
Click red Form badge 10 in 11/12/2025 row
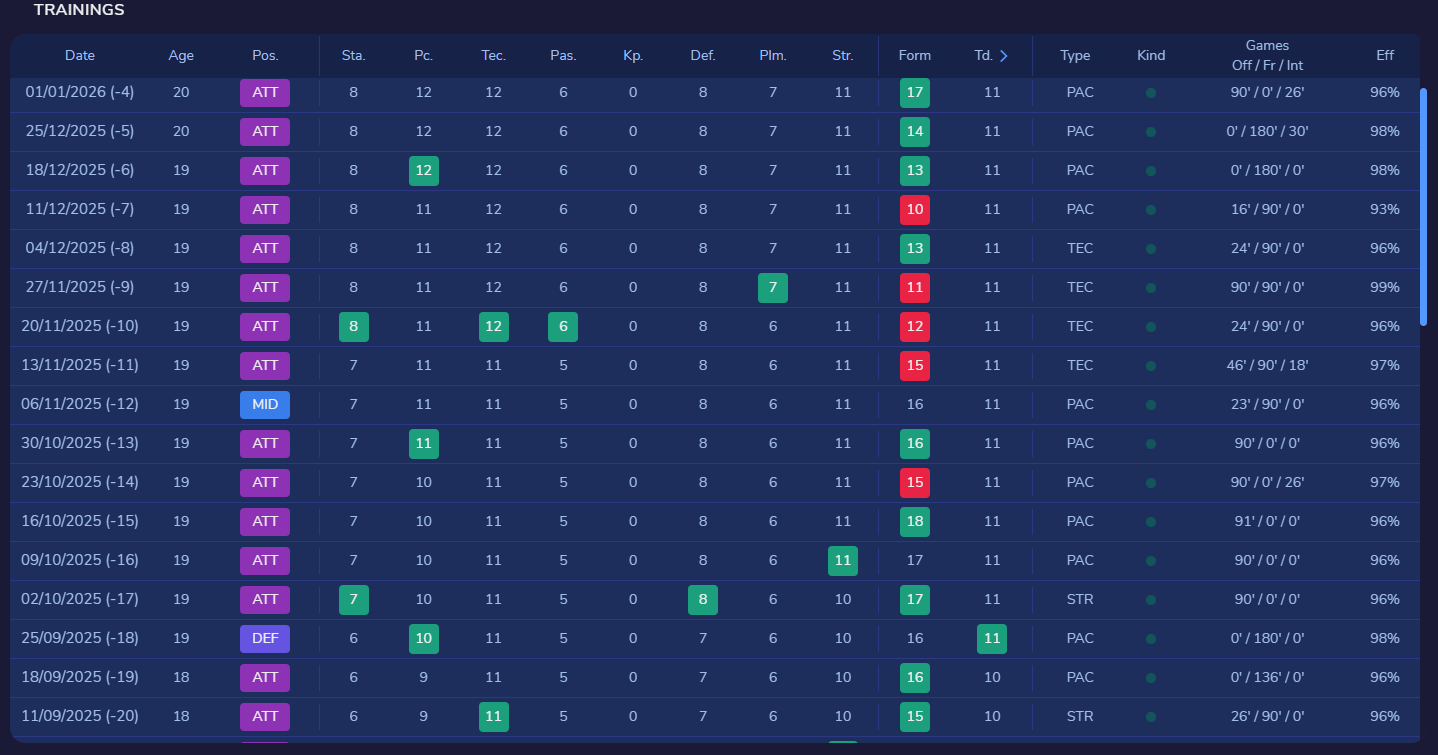(x=914, y=210)
